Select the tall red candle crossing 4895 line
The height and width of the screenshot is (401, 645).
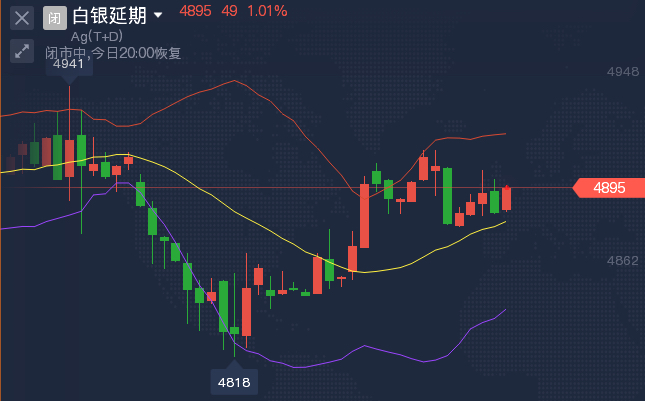(364, 216)
